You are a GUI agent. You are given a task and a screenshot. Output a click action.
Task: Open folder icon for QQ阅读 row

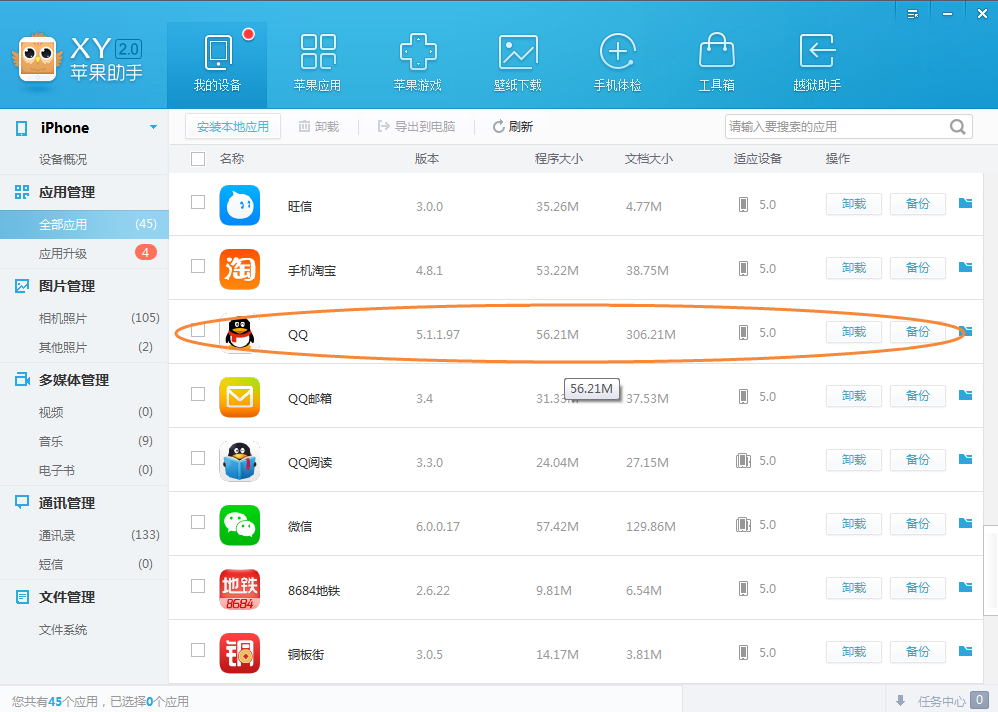pyautogui.click(x=966, y=459)
